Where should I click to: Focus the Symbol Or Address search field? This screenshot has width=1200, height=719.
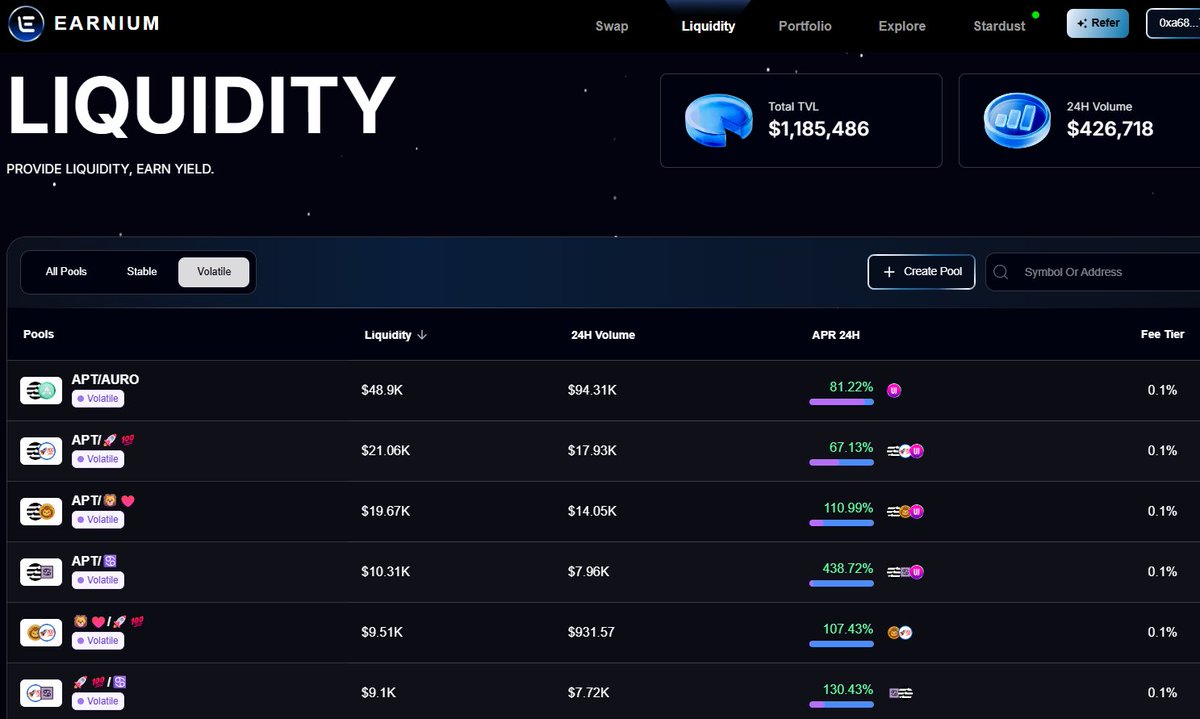coord(1093,272)
